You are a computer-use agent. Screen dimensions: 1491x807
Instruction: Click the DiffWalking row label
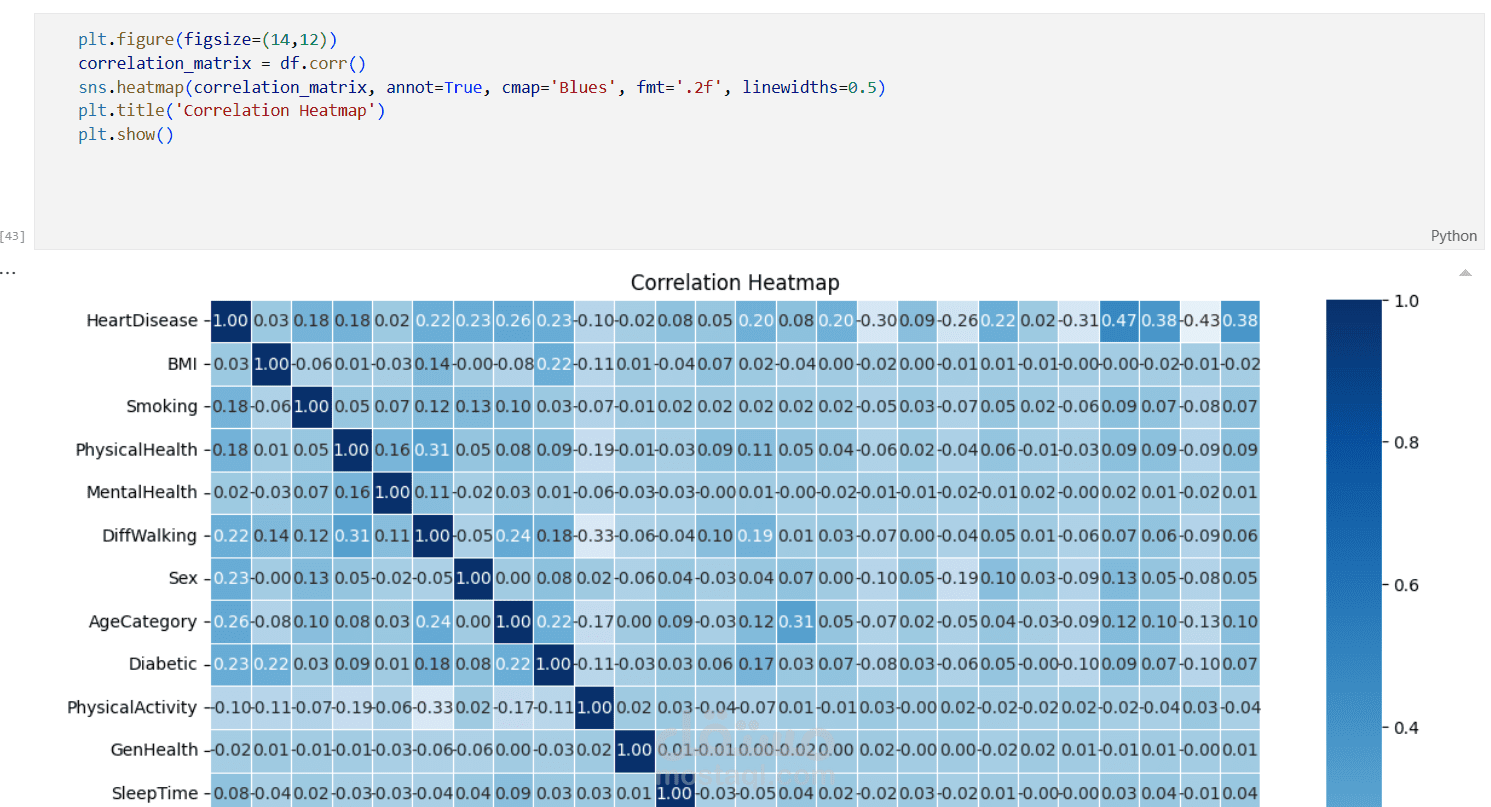(x=150, y=536)
